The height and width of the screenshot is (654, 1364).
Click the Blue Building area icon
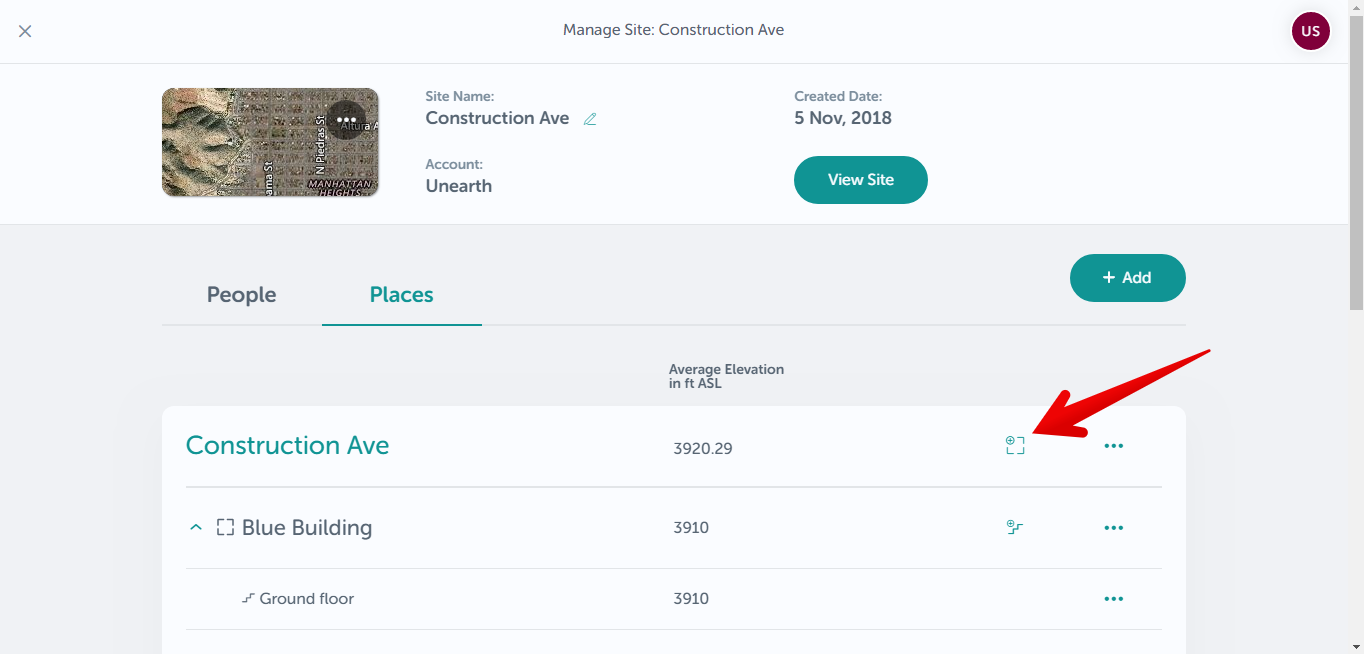click(x=225, y=527)
